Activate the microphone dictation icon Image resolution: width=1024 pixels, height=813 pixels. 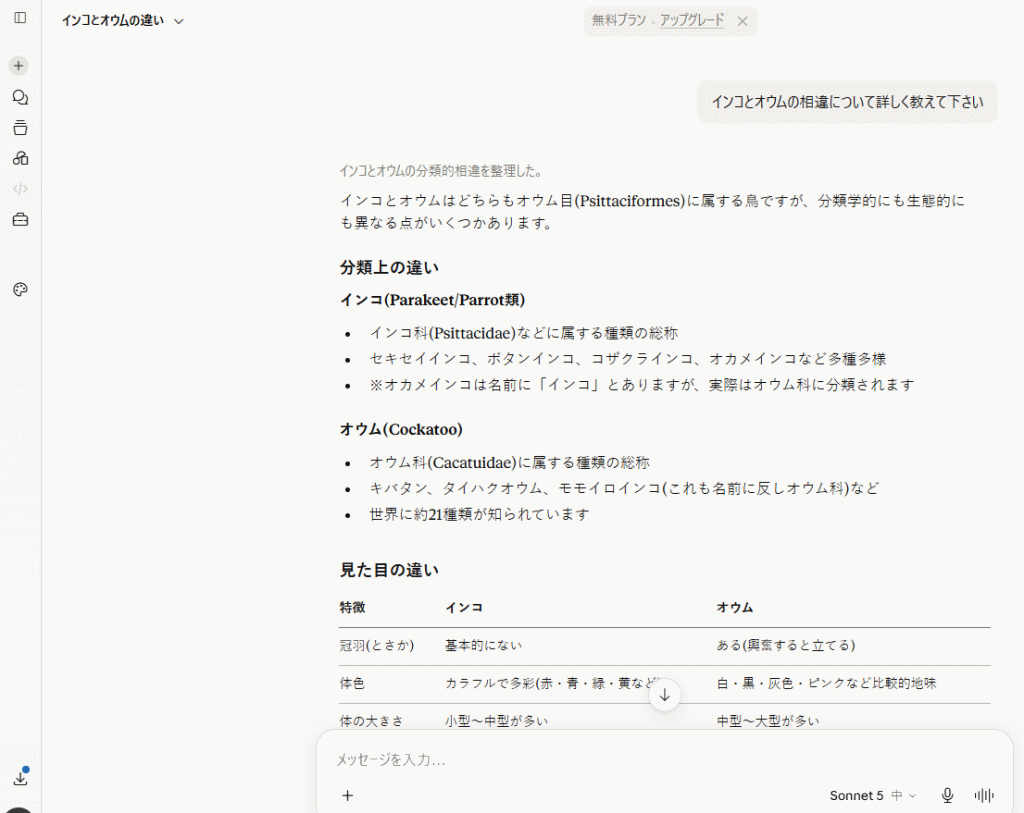[x=947, y=795]
